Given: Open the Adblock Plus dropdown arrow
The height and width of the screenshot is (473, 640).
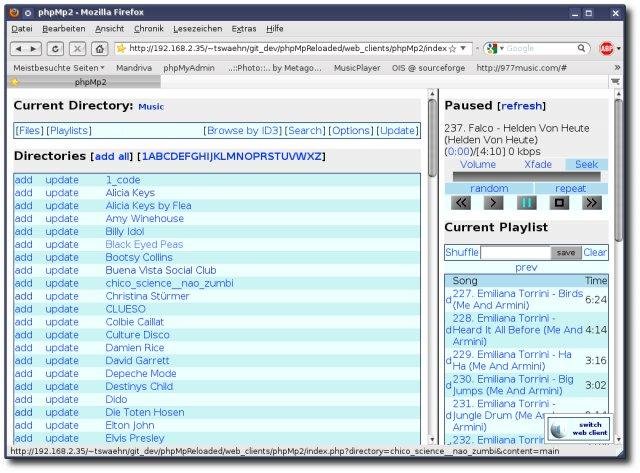Looking at the screenshot, I should (x=619, y=49).
